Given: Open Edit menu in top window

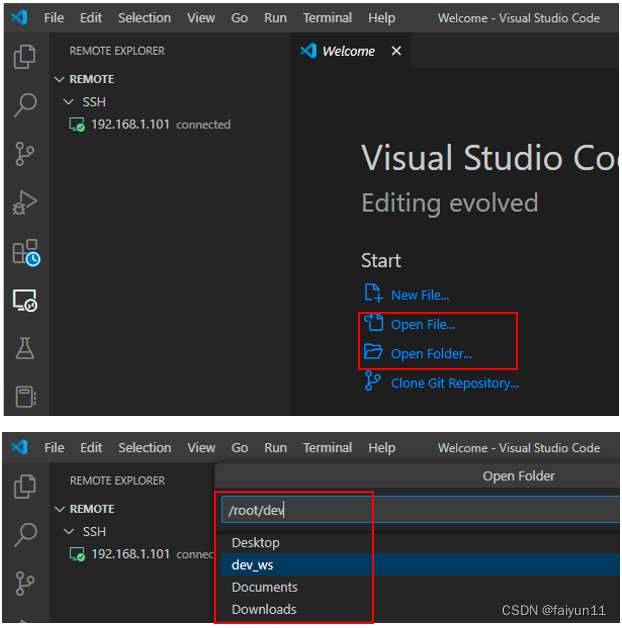Looking at the screenshot, I should [91, 18].
